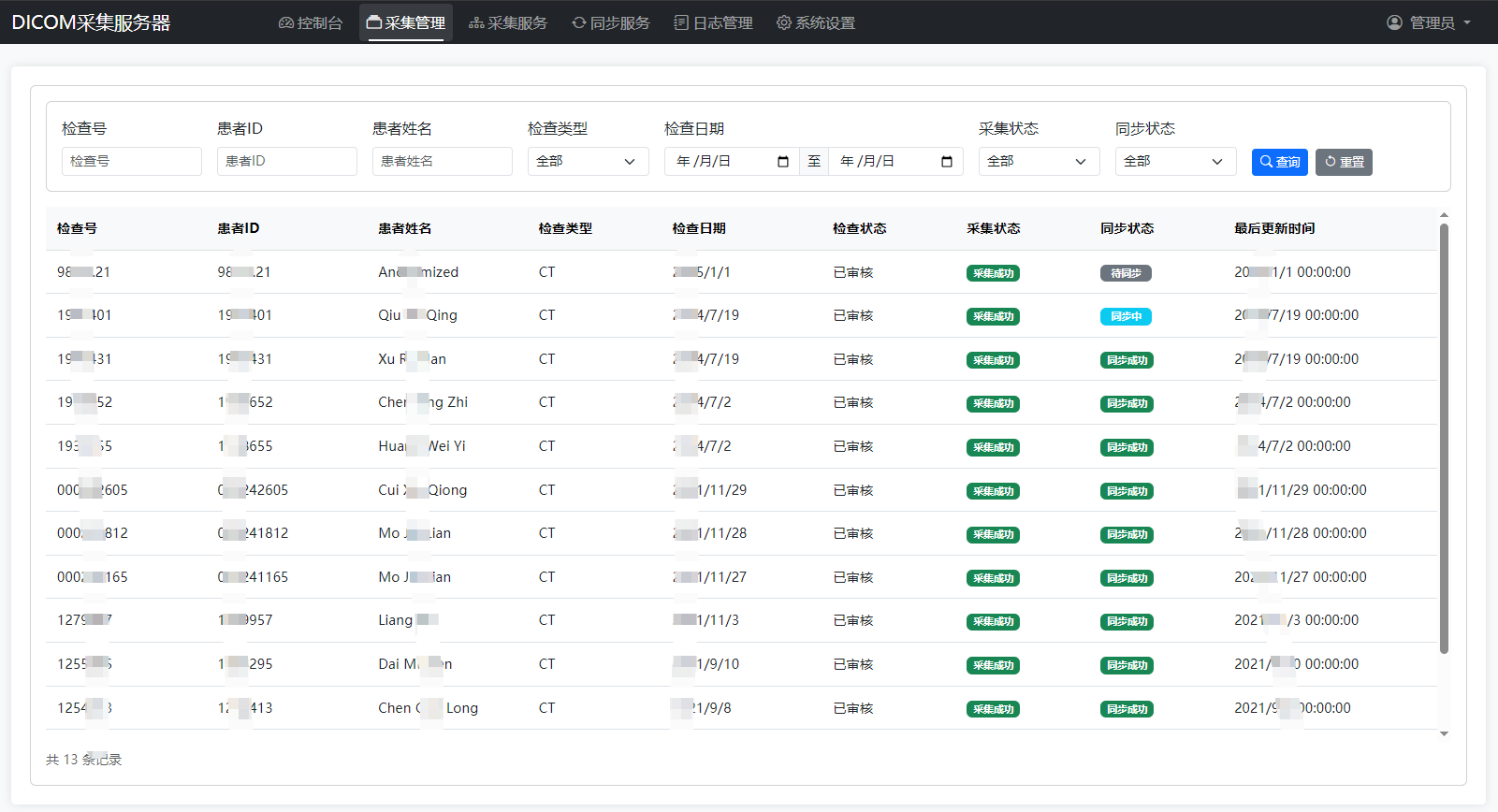Expand the 检查类型 dropdown filter

click(588, 162)
